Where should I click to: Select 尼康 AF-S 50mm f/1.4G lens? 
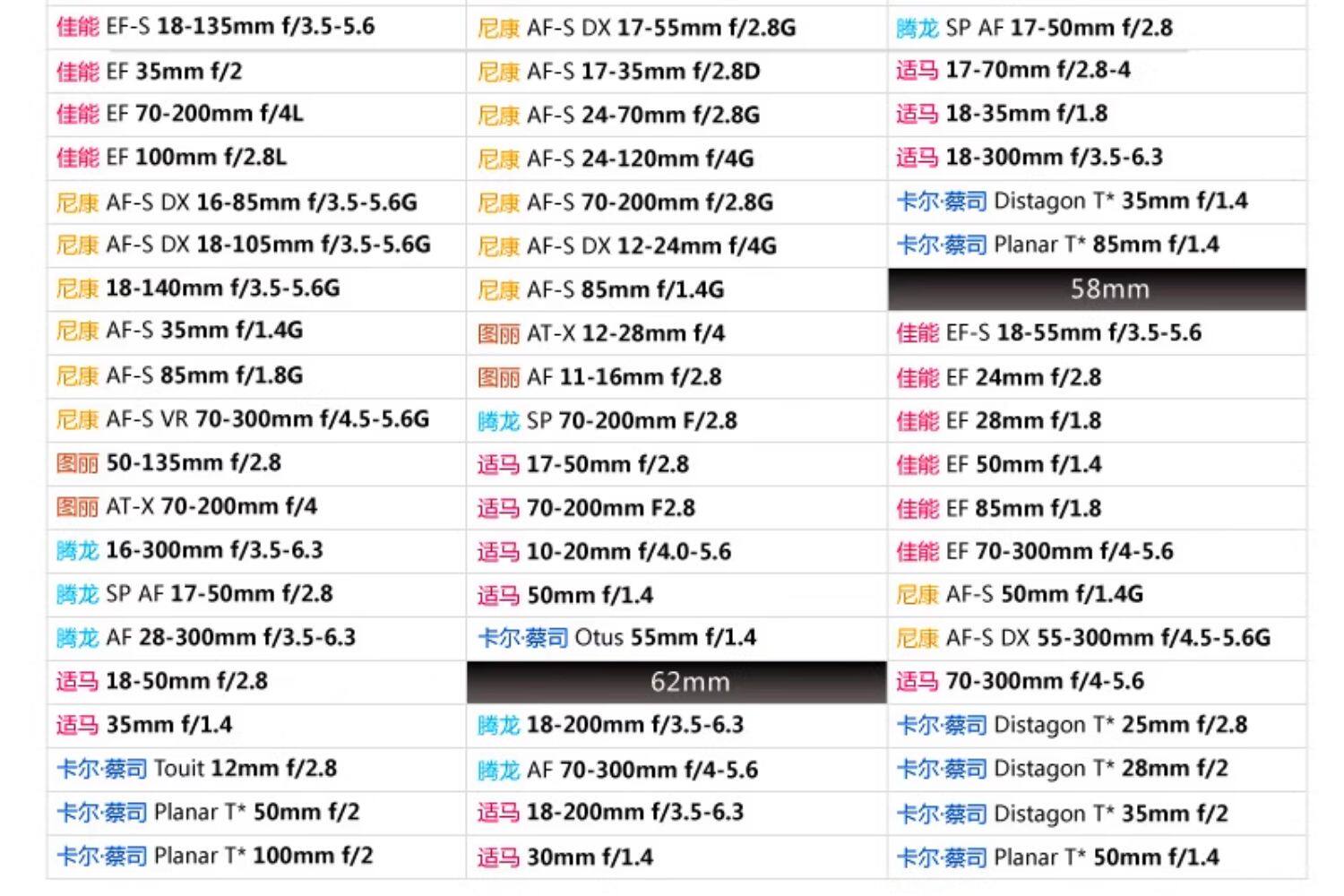click(1097, 595)
